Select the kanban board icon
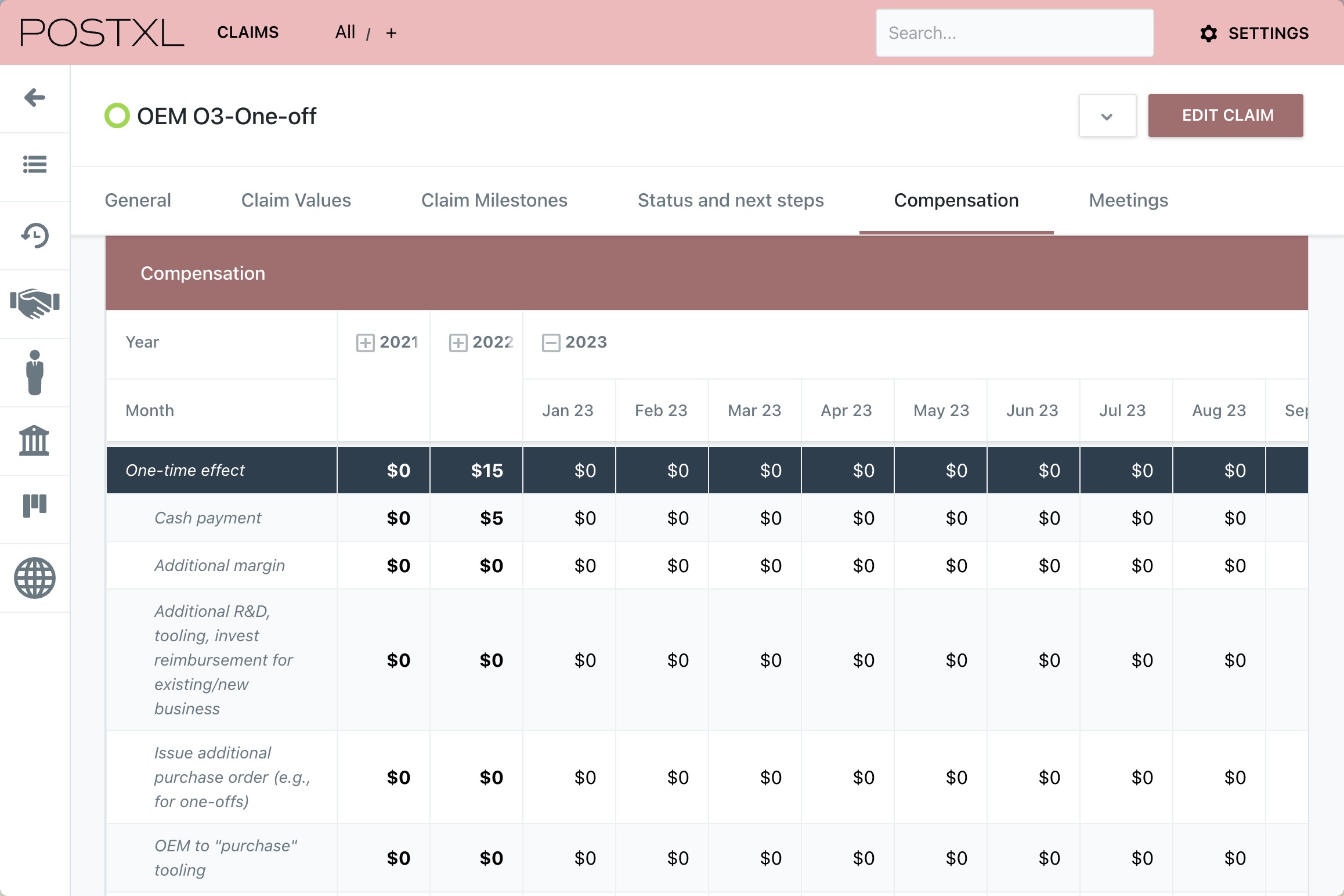Screen dimensions: 1344x896 tap(35, 505)
